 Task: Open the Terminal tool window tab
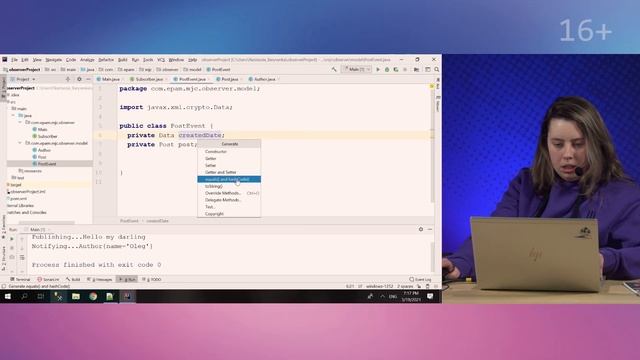tap(20, 280)
